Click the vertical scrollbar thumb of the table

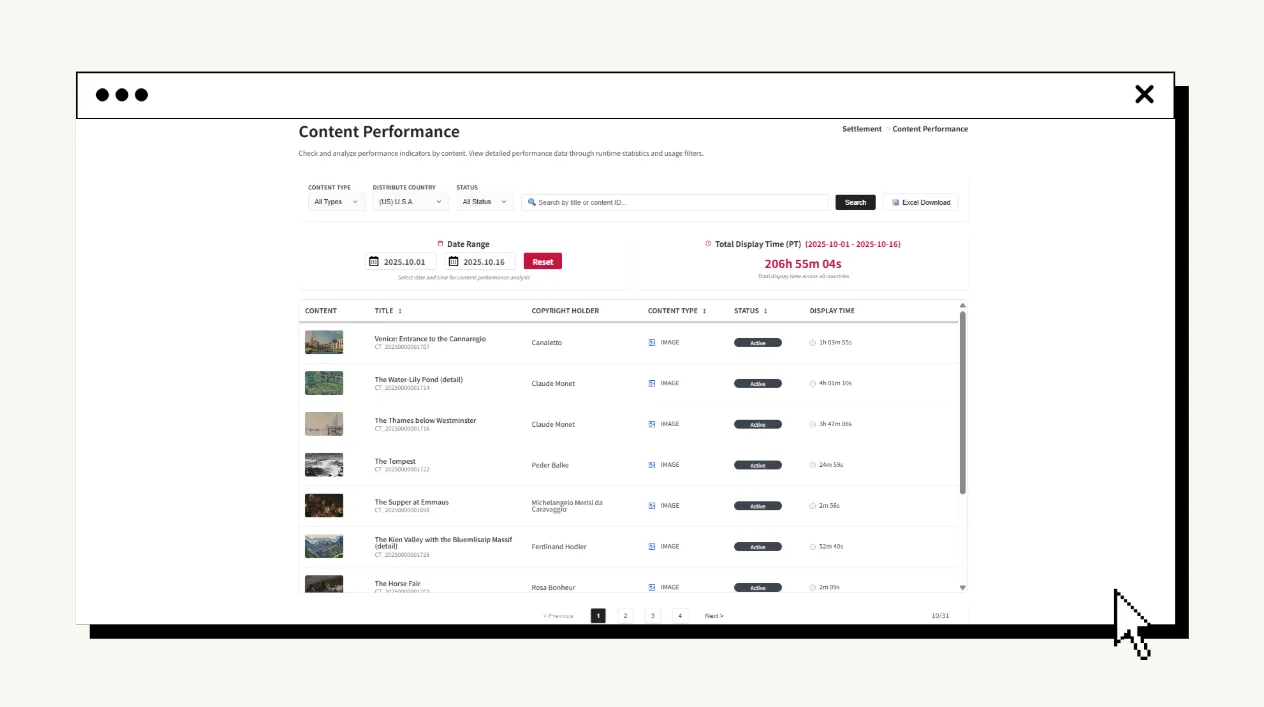963,402
